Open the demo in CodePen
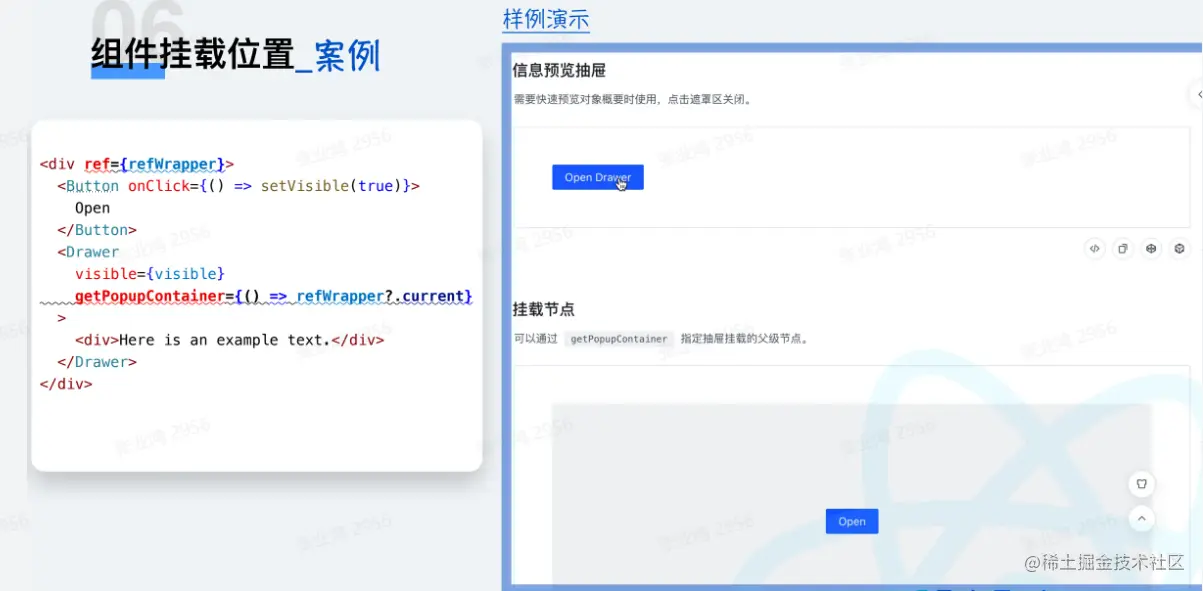The width and height of the screenshot is (1203, 591). tap(1151, 249)
